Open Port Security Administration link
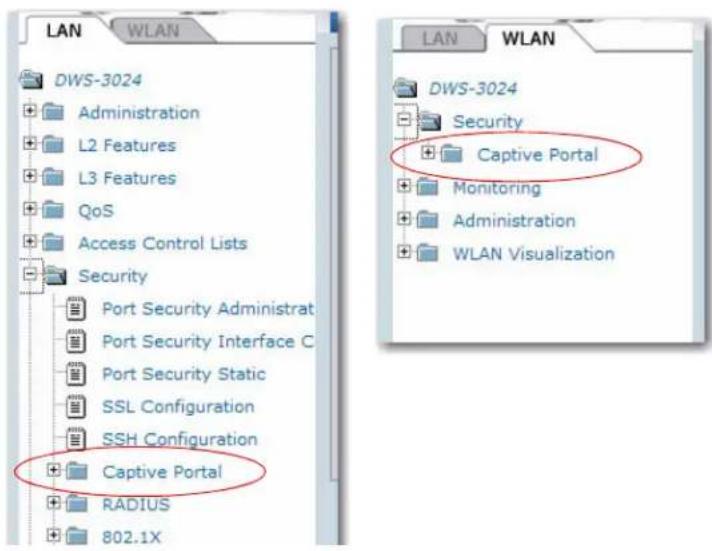The height and width of the screenshot is (551, 712). tap(208, 308)
